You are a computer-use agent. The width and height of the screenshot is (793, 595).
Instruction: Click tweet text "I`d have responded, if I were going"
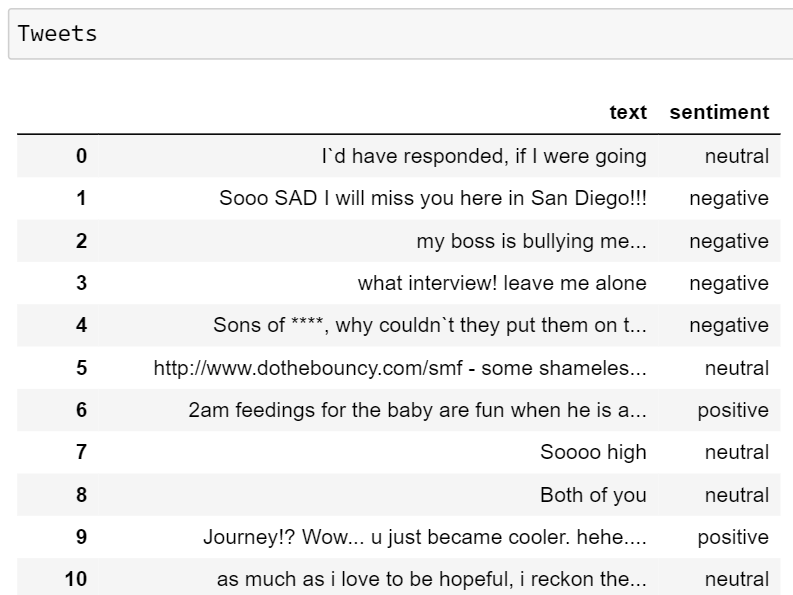484,156
